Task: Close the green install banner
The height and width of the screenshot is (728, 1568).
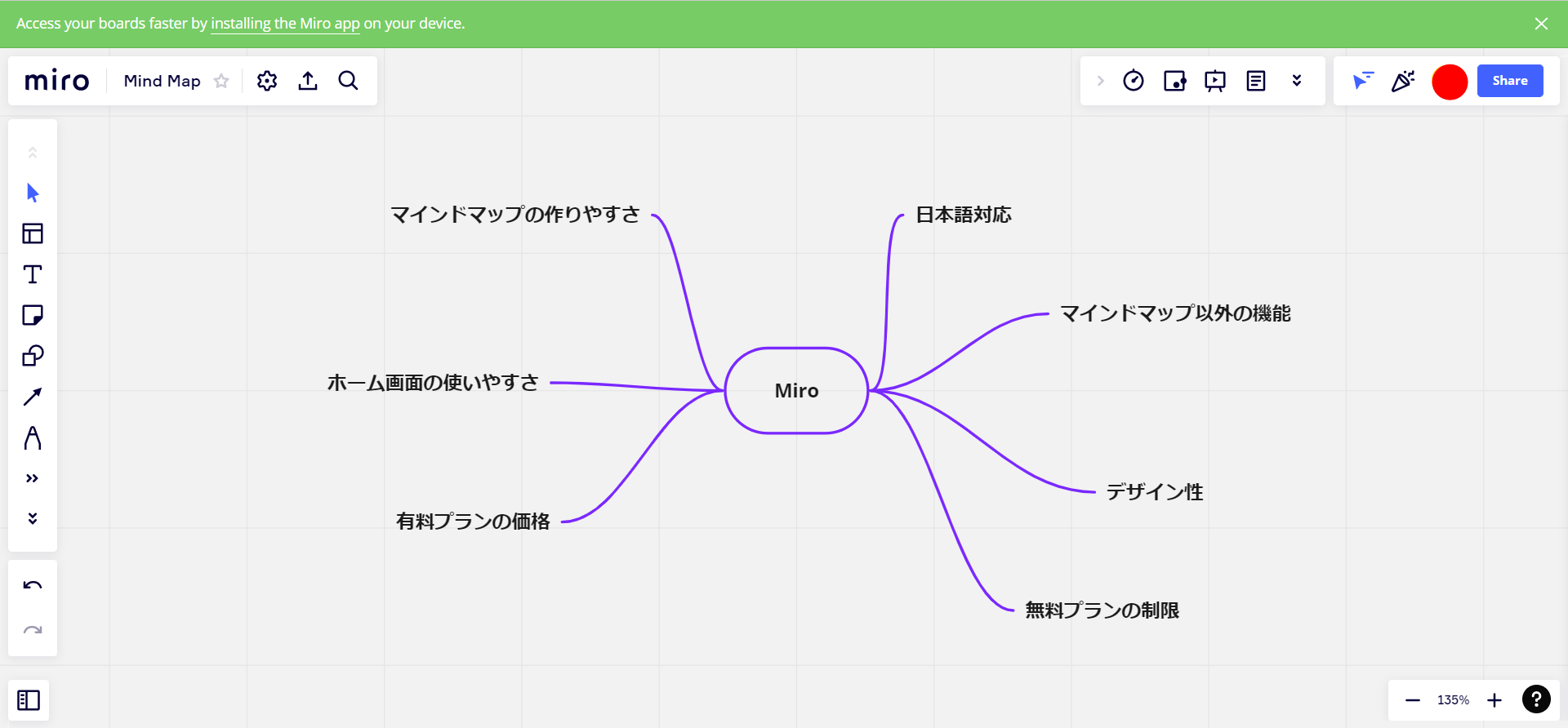Action: point(1541,24)
